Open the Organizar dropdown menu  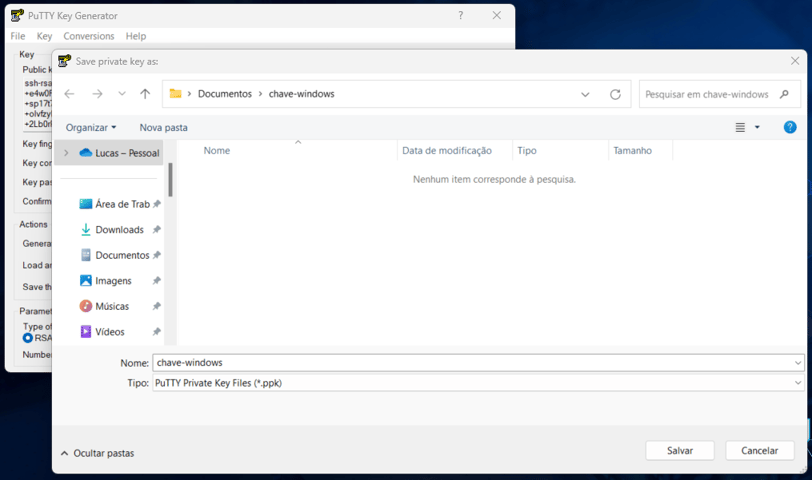click(x=91, y=127)
